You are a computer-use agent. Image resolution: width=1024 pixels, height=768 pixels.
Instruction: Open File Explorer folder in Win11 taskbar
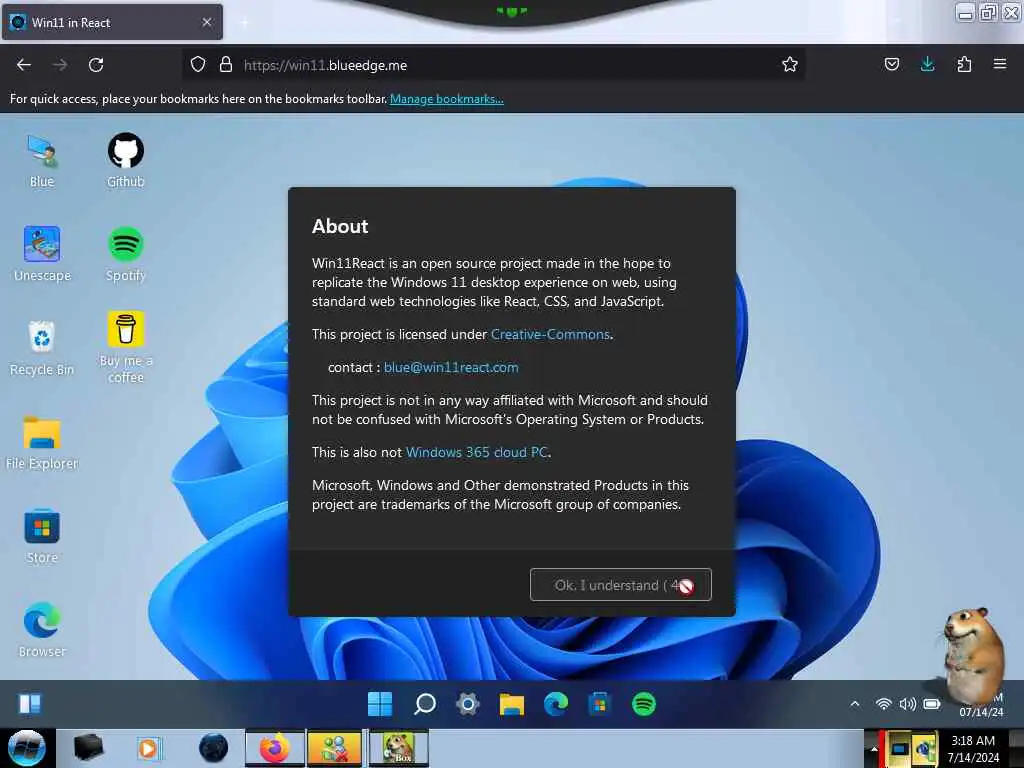511,704
